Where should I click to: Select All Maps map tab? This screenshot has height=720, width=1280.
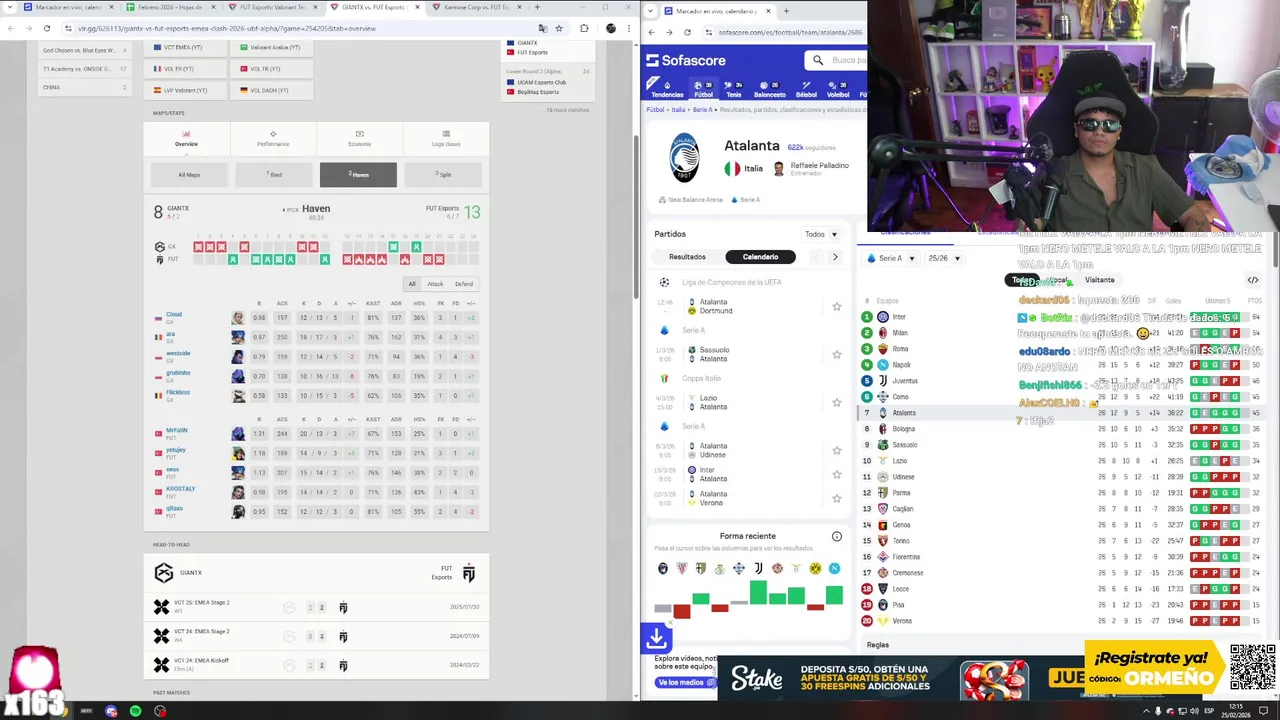click(189, 175)
